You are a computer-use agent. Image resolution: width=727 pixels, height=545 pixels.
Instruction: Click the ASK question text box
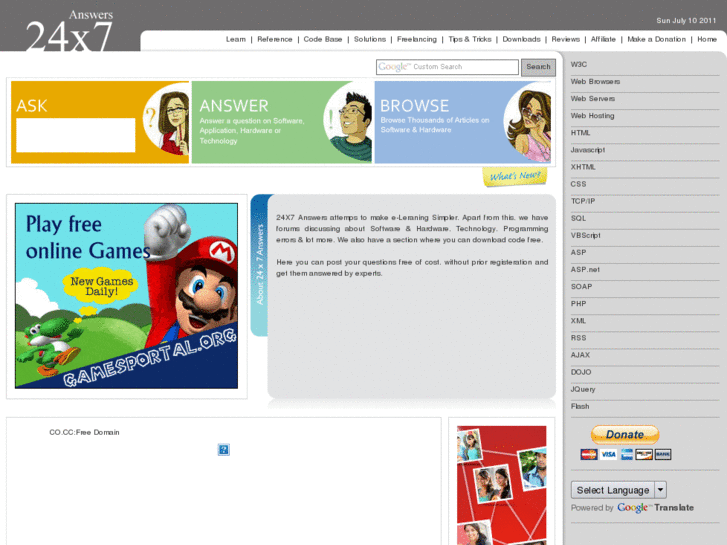click(x=76, y=135)
